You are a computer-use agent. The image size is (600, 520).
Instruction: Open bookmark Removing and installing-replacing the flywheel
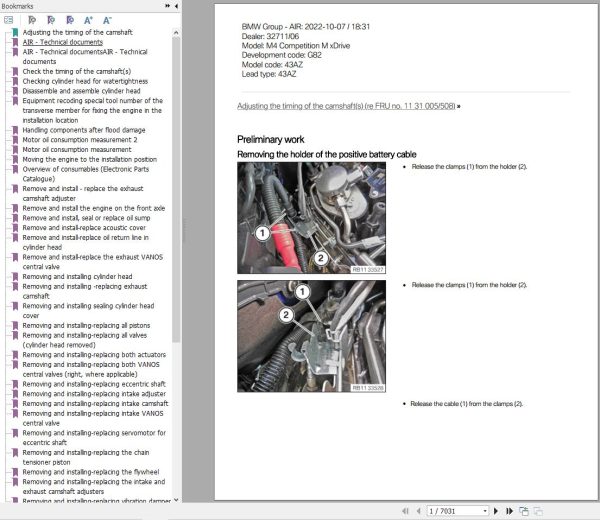coord(91,472)
